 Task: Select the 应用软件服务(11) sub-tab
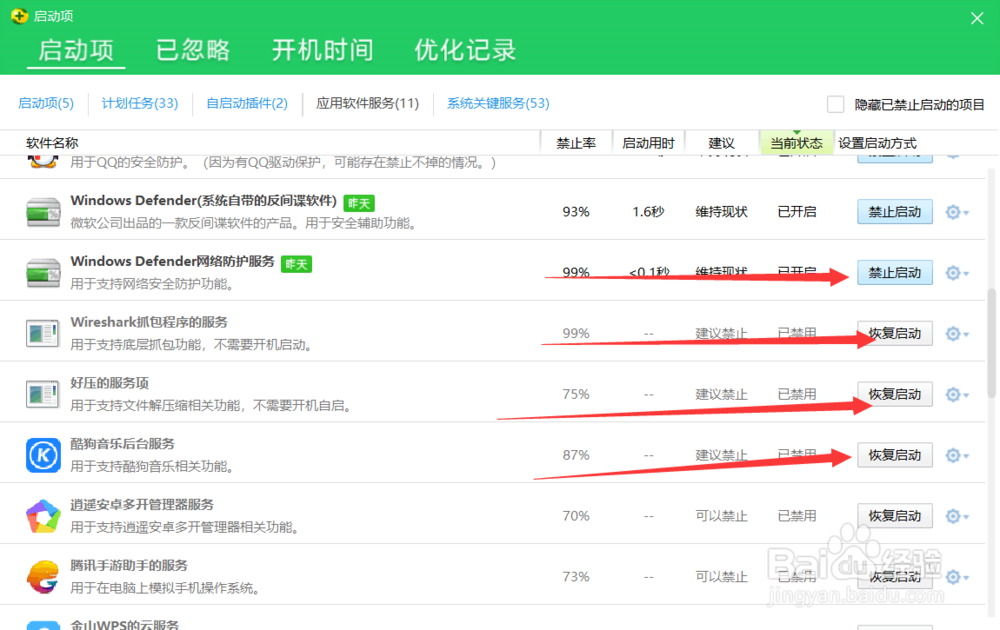tap(367, 103)
